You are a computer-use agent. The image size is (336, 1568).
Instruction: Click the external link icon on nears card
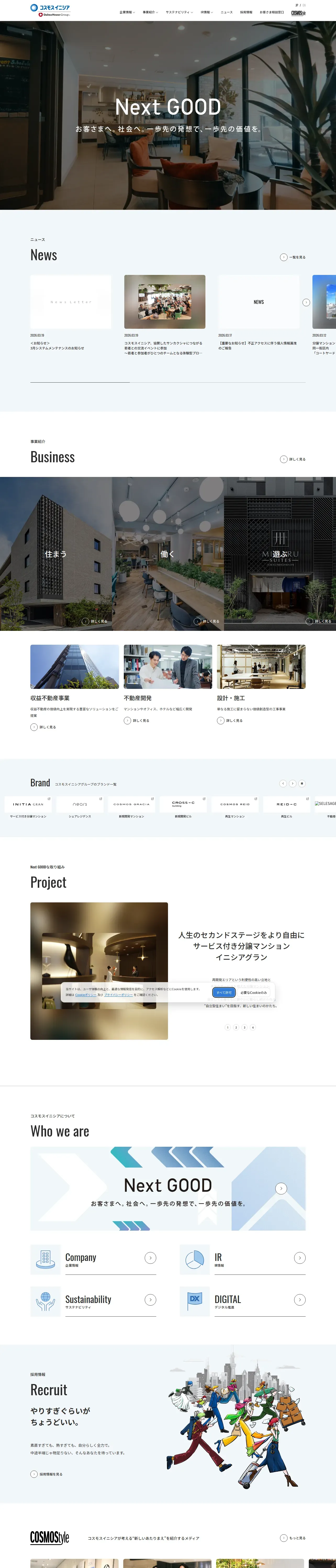point(101,799)
